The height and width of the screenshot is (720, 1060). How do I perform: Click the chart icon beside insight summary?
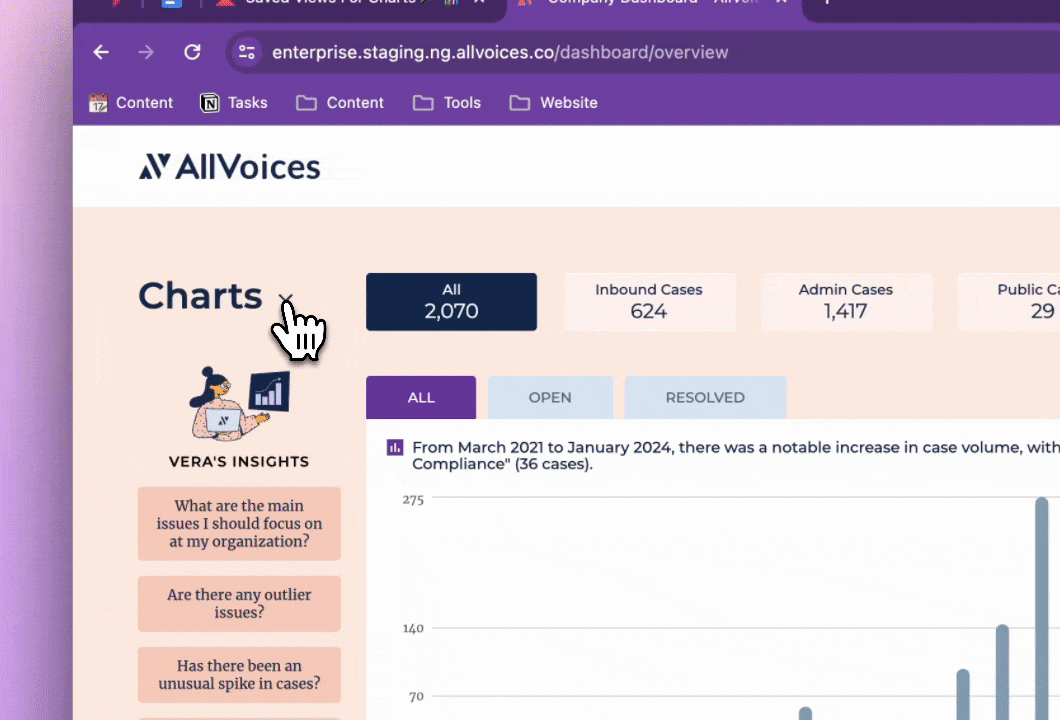[395, 448]
